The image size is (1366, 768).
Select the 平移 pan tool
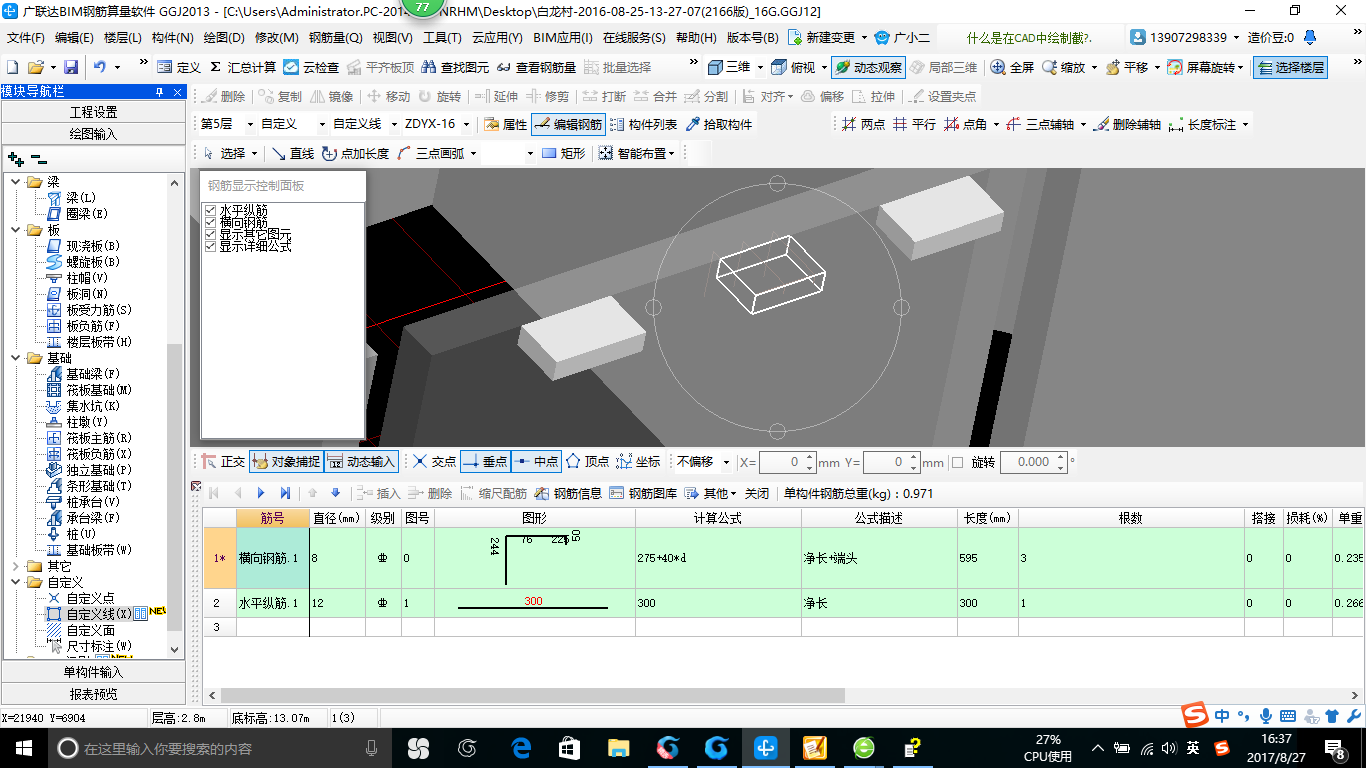pos(1127,67)
